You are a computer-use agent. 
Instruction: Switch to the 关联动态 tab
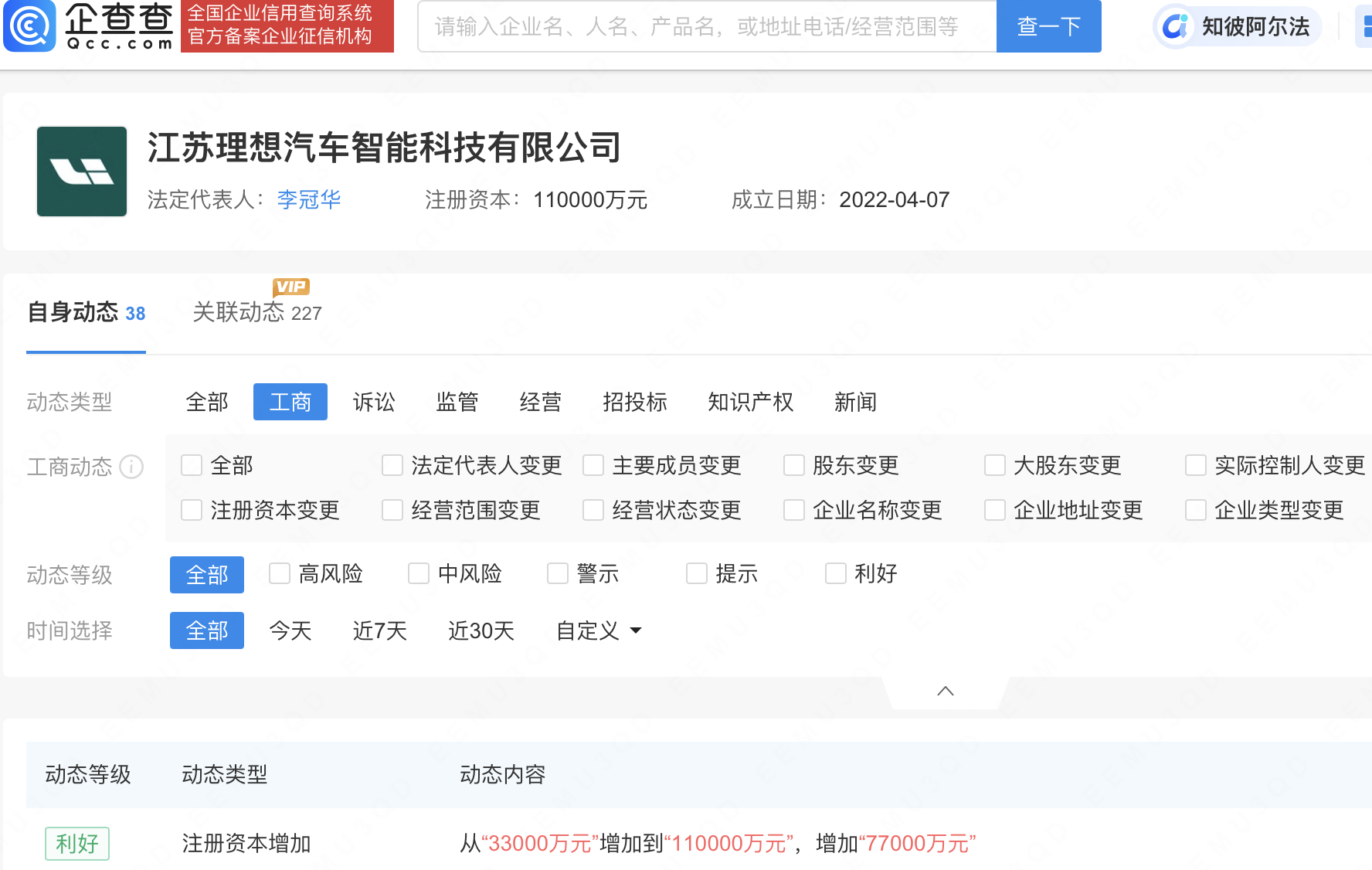click(x=256, y=312)
